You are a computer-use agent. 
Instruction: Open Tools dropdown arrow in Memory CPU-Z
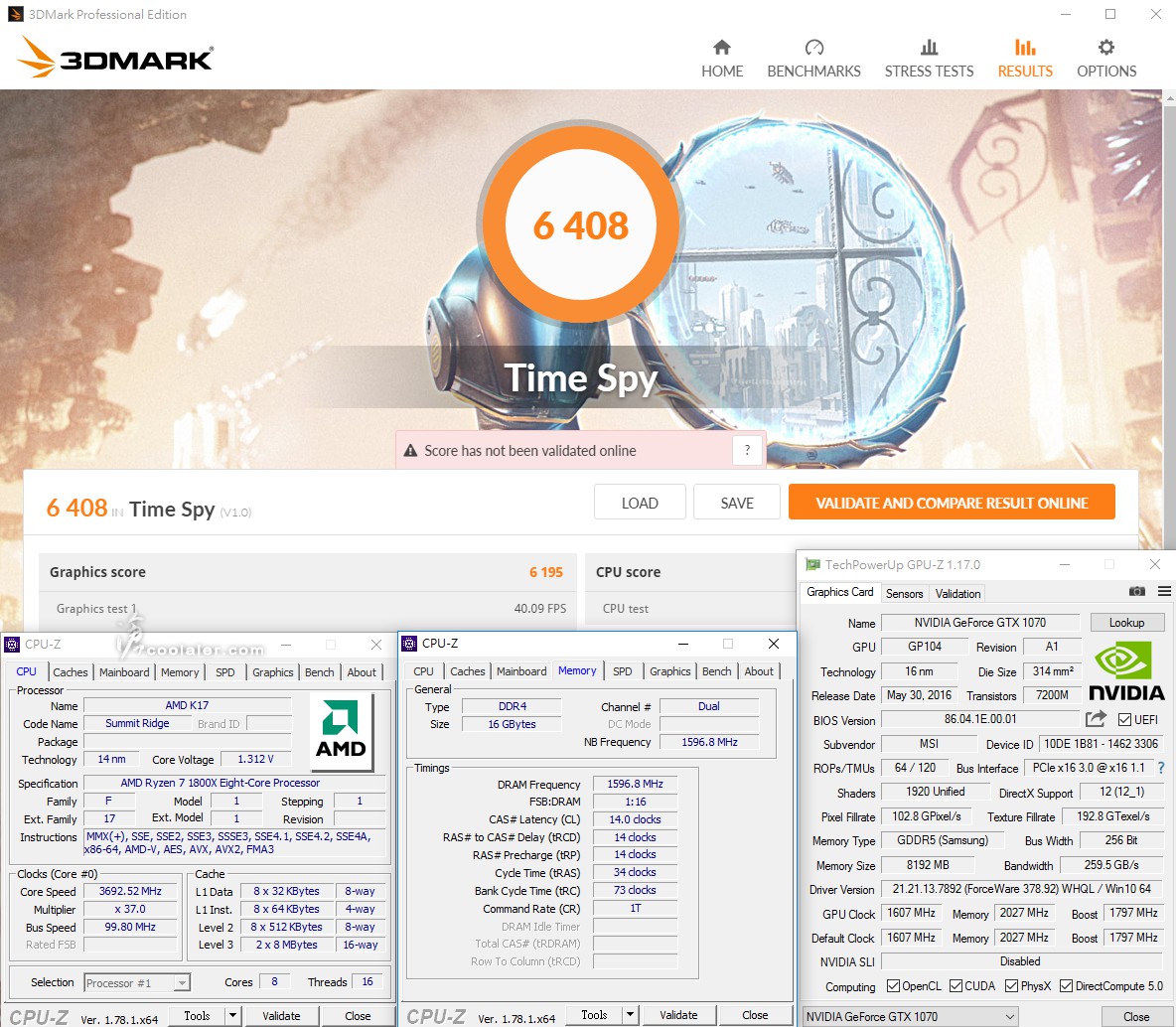(x=631, y=1015)
